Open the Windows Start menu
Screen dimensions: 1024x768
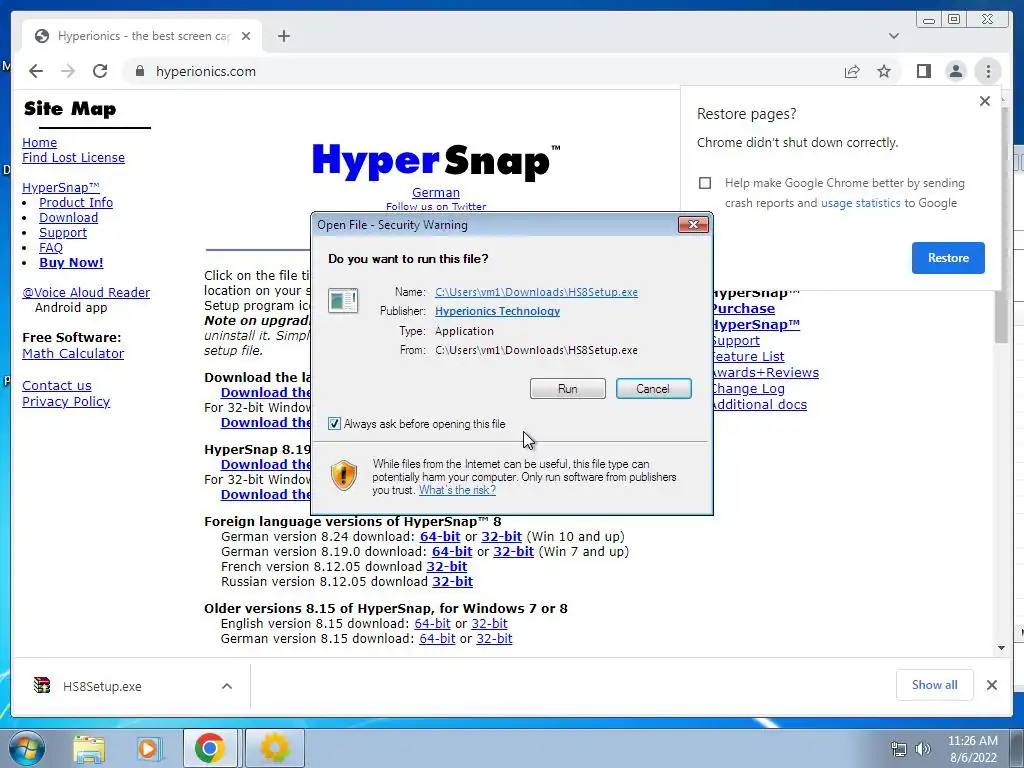26,748
